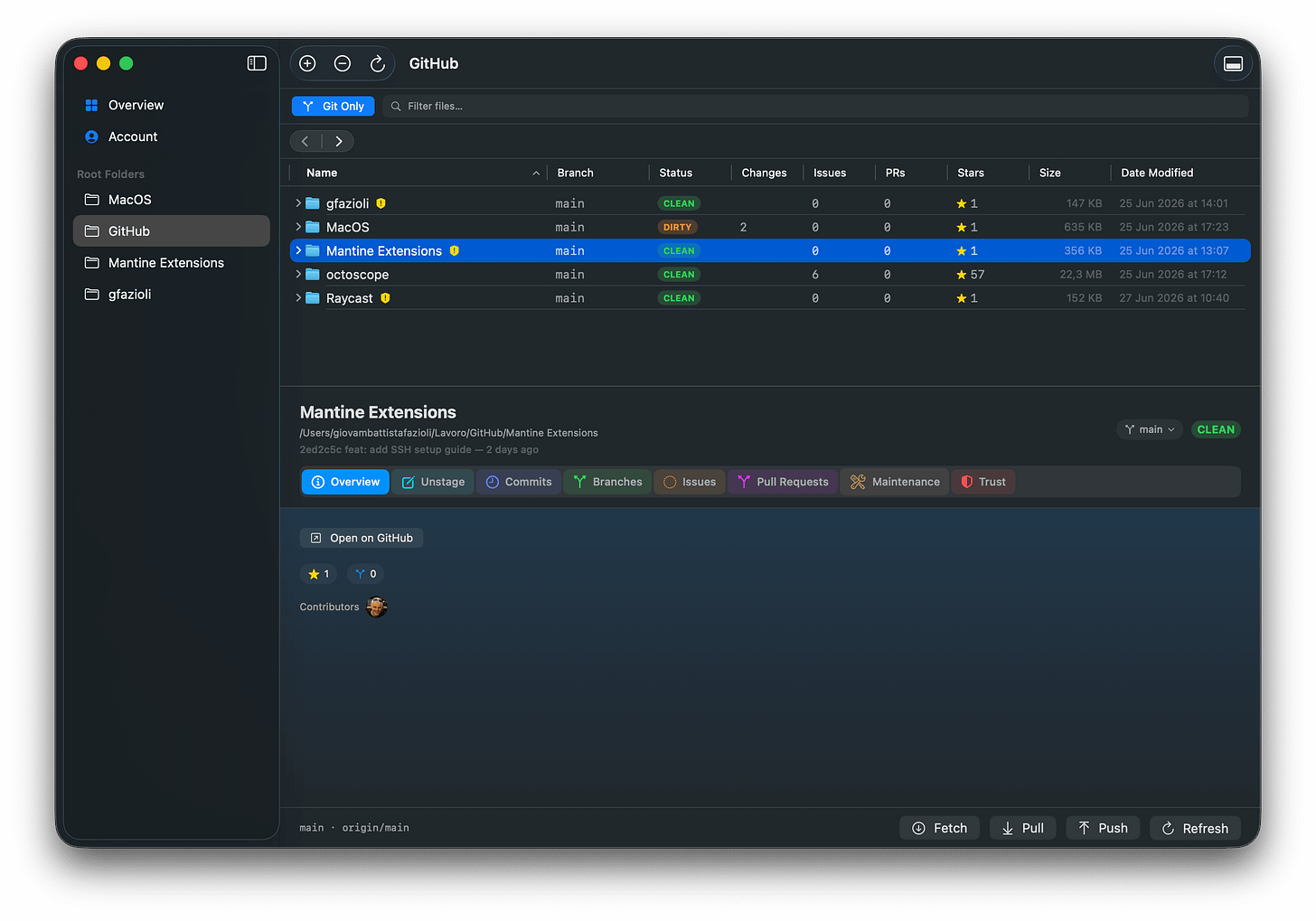The height and width of the screenshot is (921, 1316).
Task: Click Open on GitHub button
Action: [x=362, y=538]
